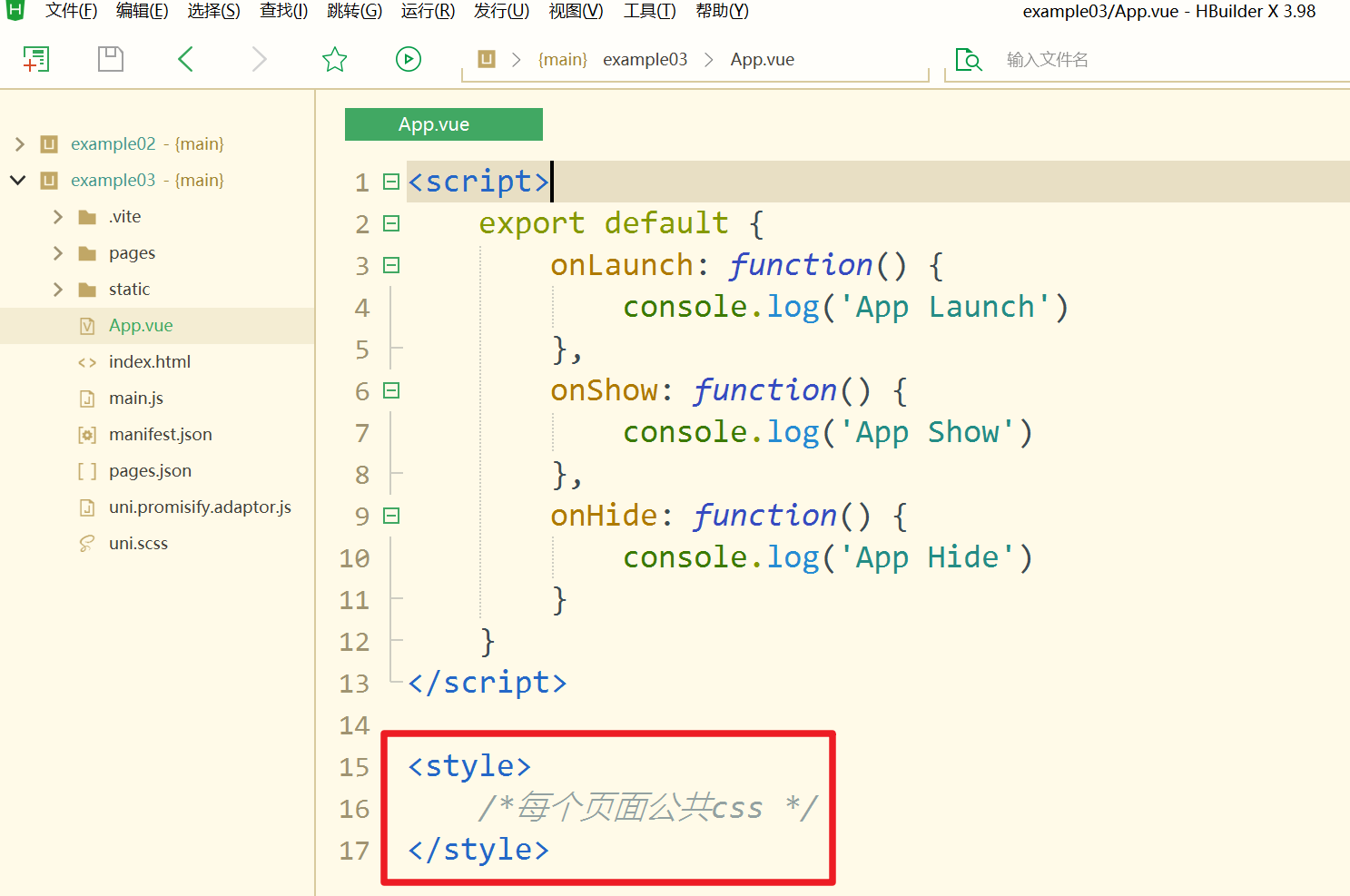Open the 选择(S) menu

coord(214,11)
